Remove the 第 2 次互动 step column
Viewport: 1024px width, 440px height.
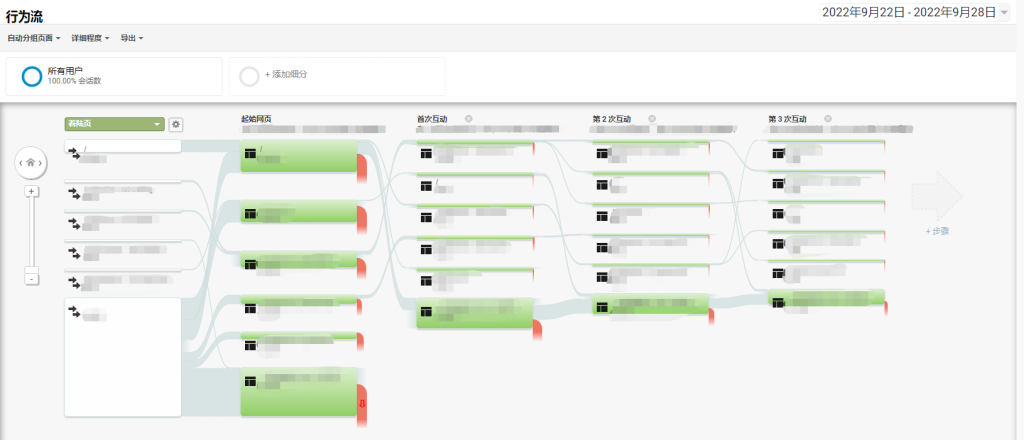(652, 119)
